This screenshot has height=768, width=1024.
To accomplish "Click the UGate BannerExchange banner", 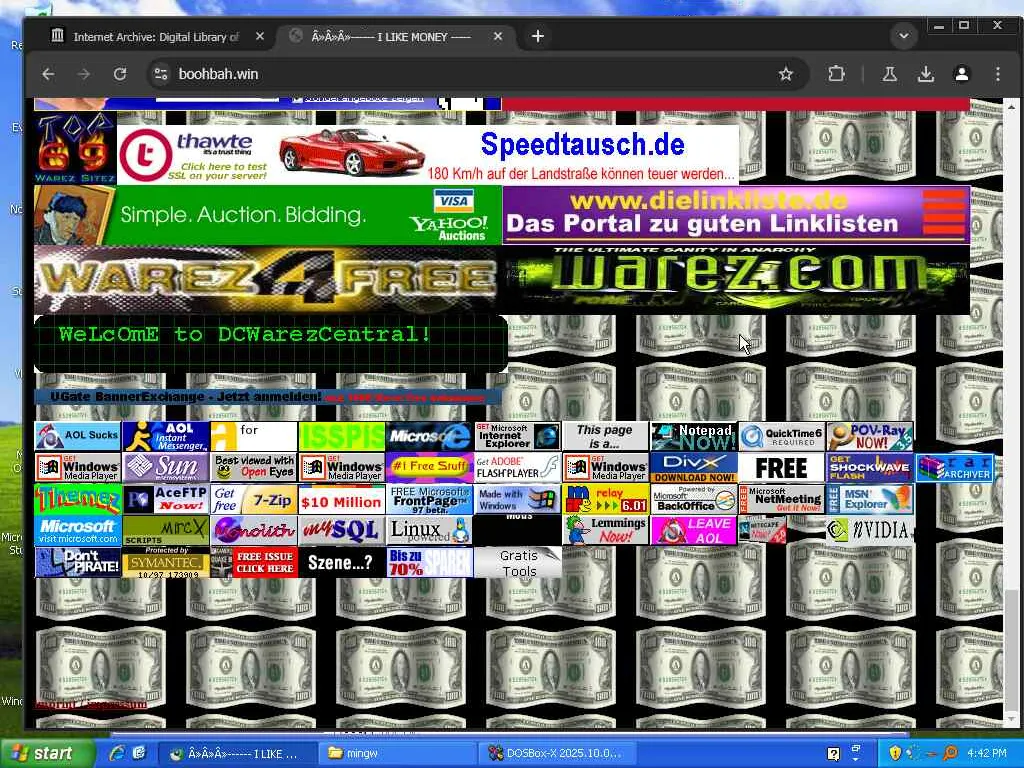I will pos(268,397).
